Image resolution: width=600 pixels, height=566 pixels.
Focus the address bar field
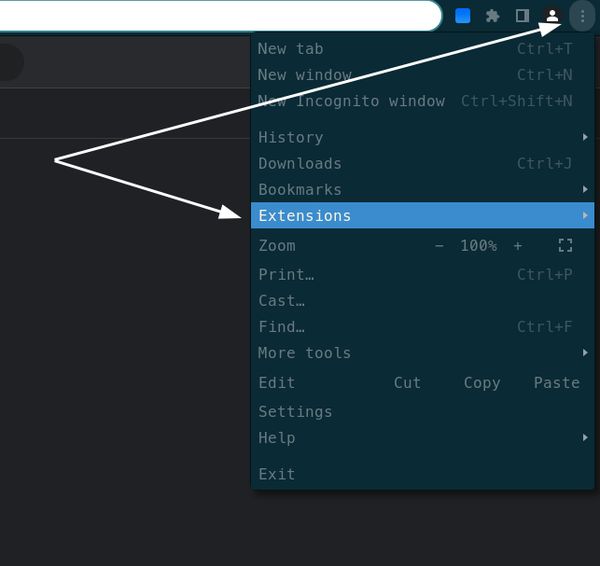click(220, 15)
